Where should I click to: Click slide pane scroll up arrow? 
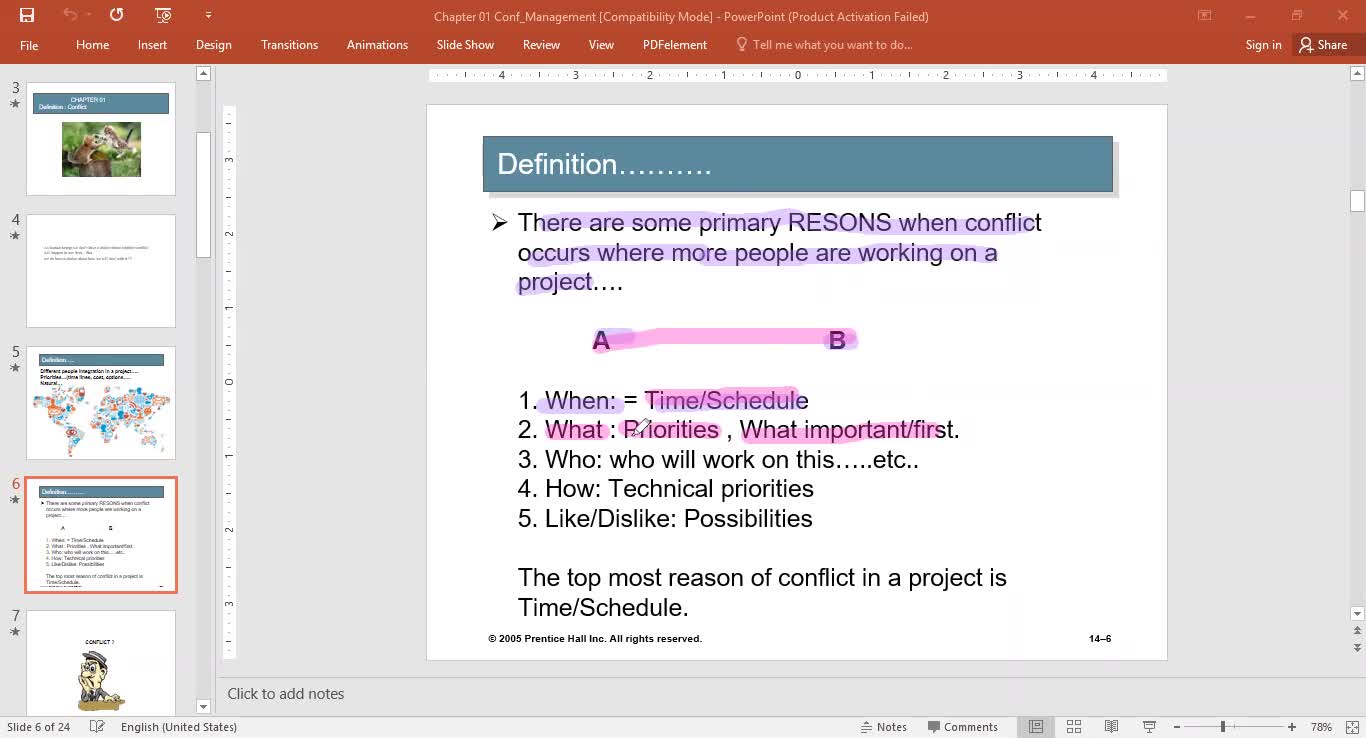(1357, 73)
